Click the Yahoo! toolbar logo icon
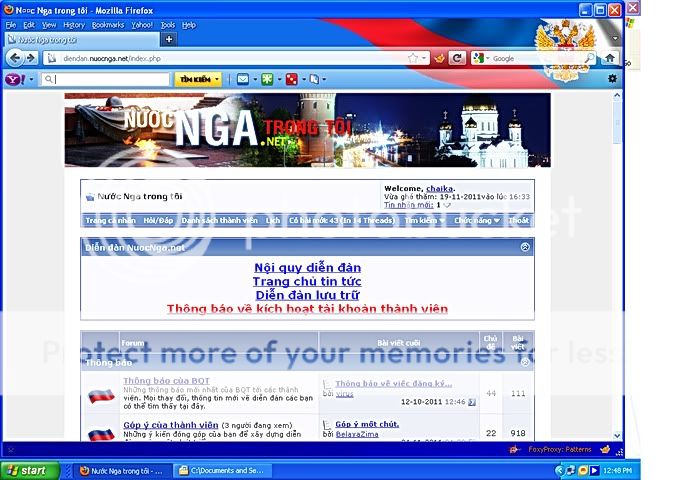673x480 pixels. click(14, 79)
